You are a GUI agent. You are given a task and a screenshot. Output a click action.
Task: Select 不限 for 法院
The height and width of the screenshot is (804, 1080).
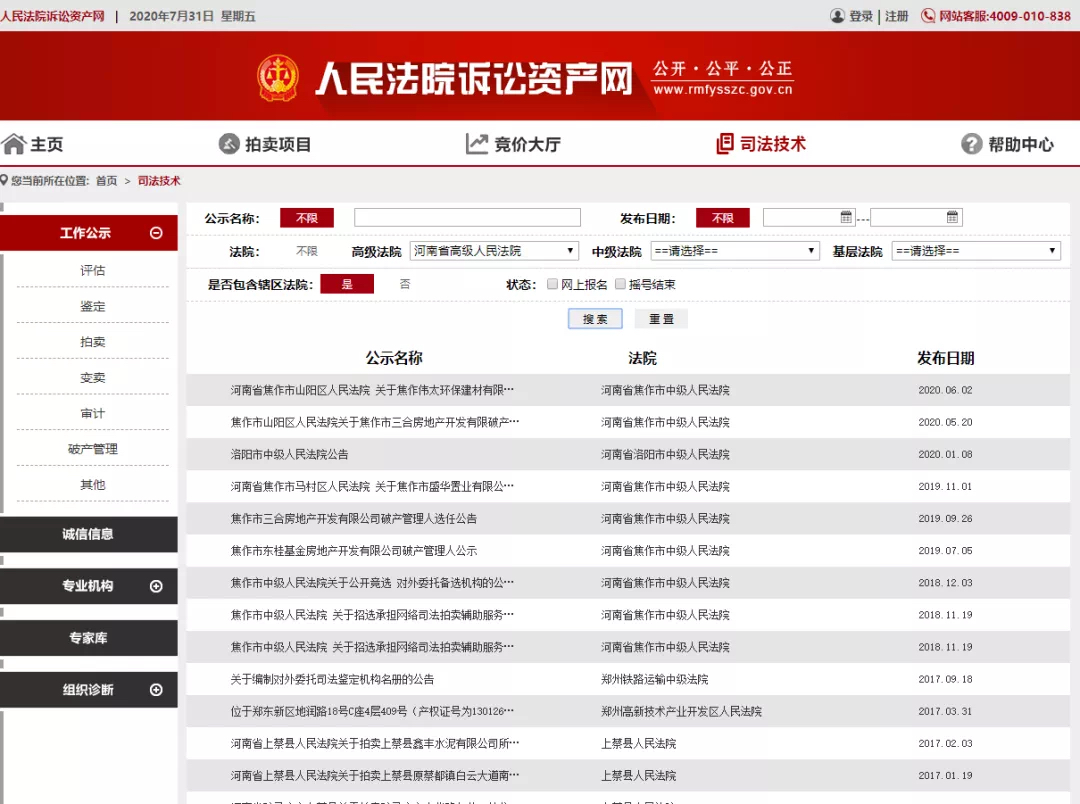tap(307, 251)
